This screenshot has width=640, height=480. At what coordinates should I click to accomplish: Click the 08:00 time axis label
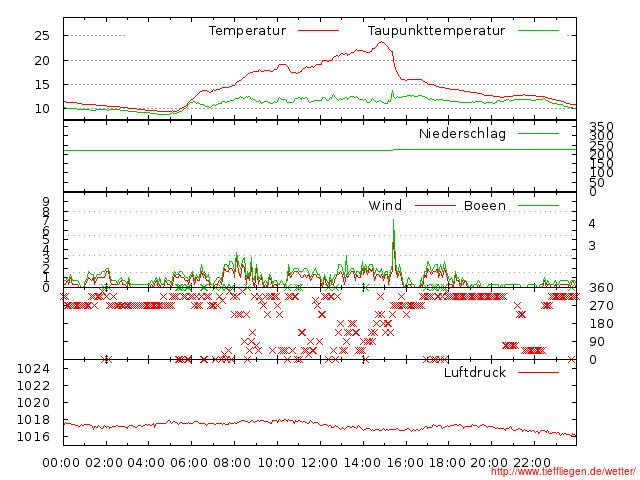tap(233, 463)
